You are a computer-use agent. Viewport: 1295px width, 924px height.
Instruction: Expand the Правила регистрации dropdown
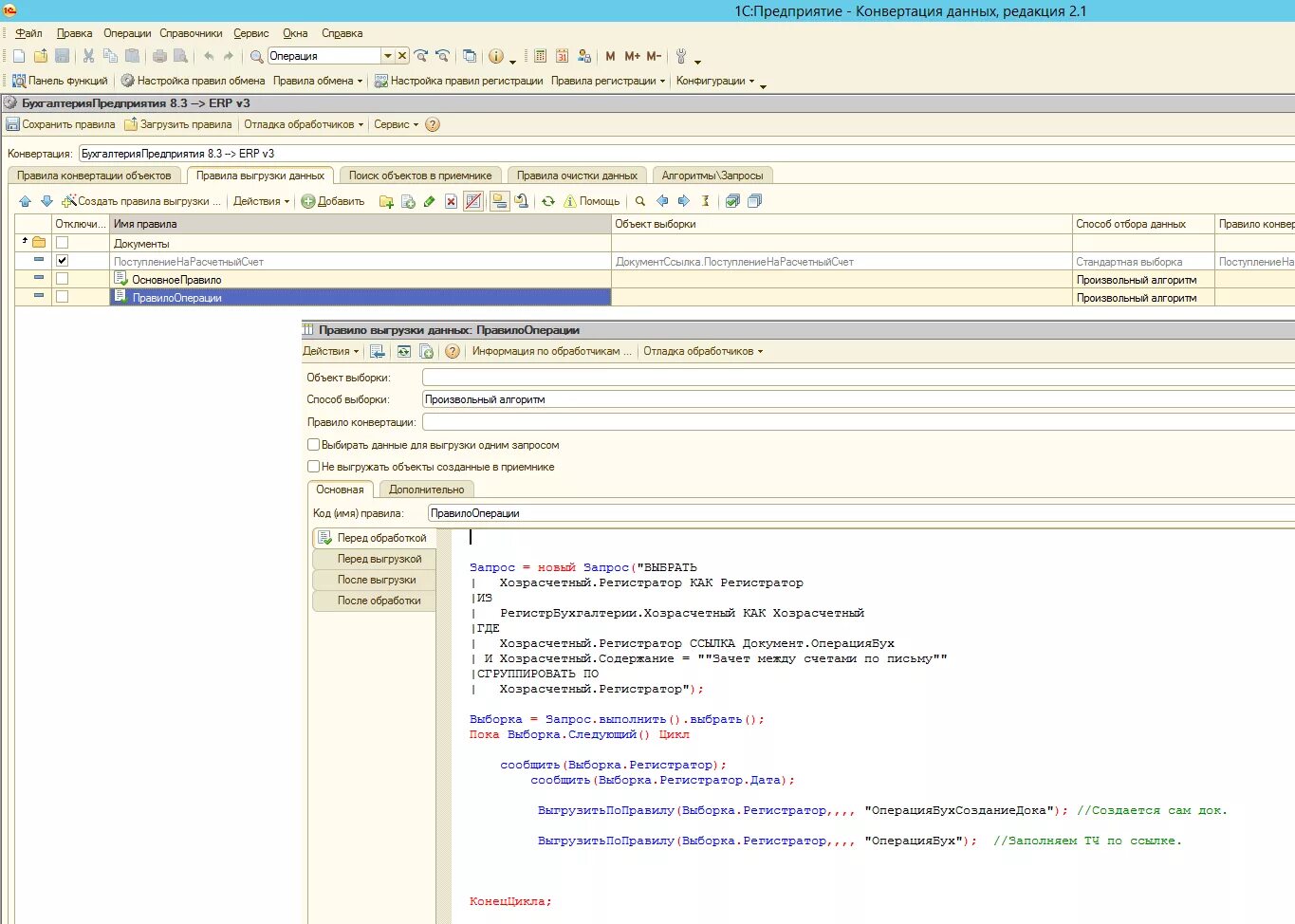[608, 81]
